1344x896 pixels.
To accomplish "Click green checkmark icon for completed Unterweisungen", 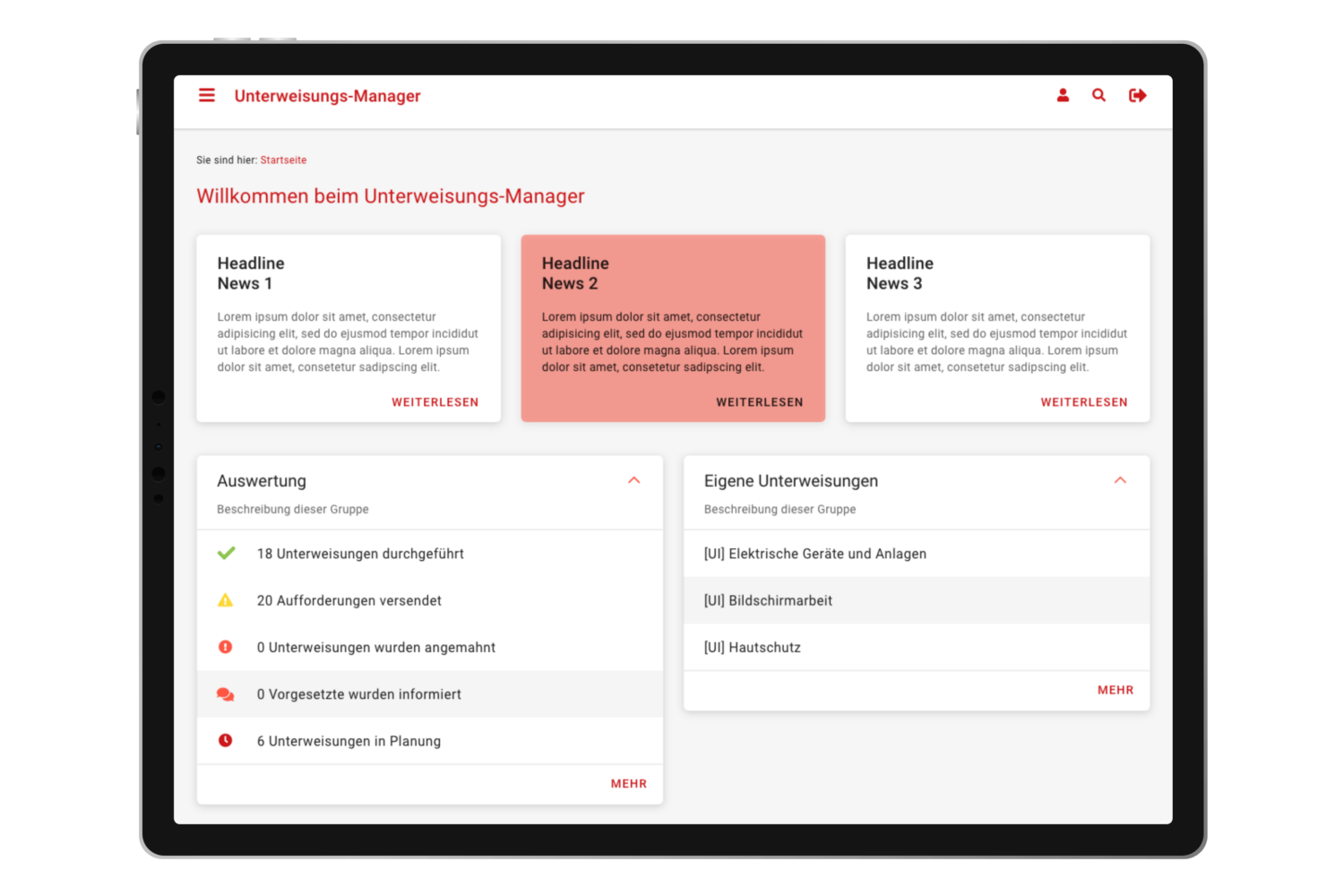I will pos(226,554).
